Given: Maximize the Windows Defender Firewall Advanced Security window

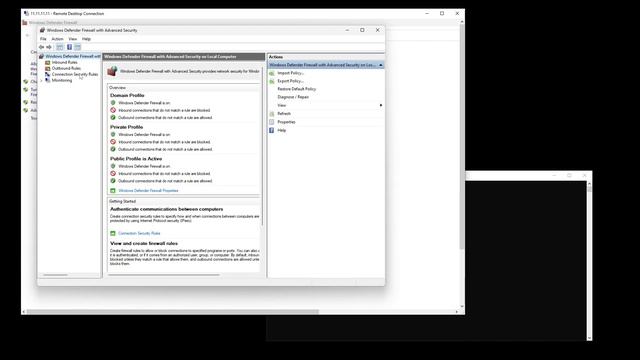Looking at the screenshot, I should 362,30.
